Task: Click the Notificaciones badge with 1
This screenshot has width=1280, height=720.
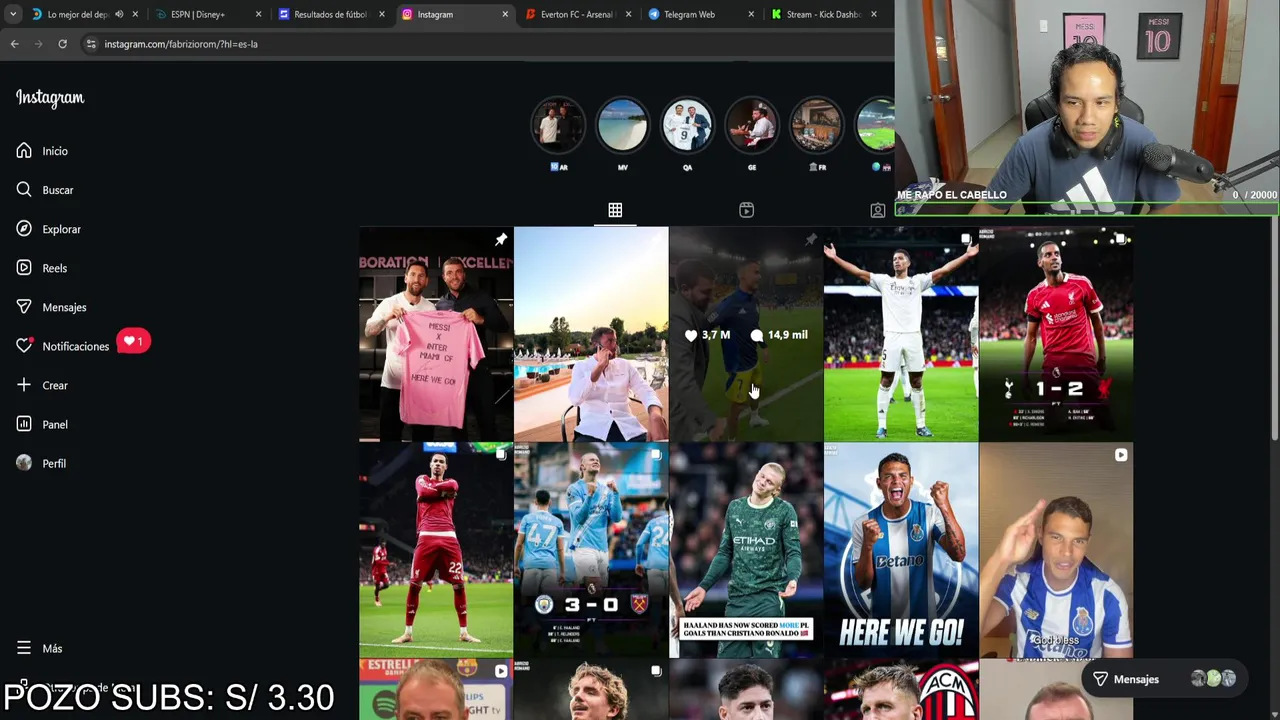Action: pyautogui.click(x=133, y=342)
